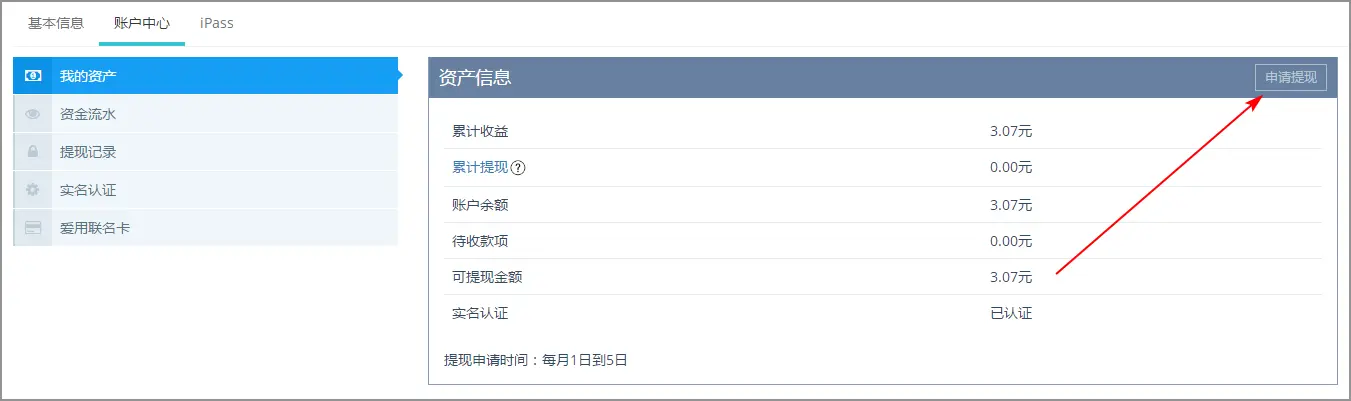Click the gear icon beside 实名认证
The width and height of the screenshot is (1351, 401).
(x=33, y=190)
